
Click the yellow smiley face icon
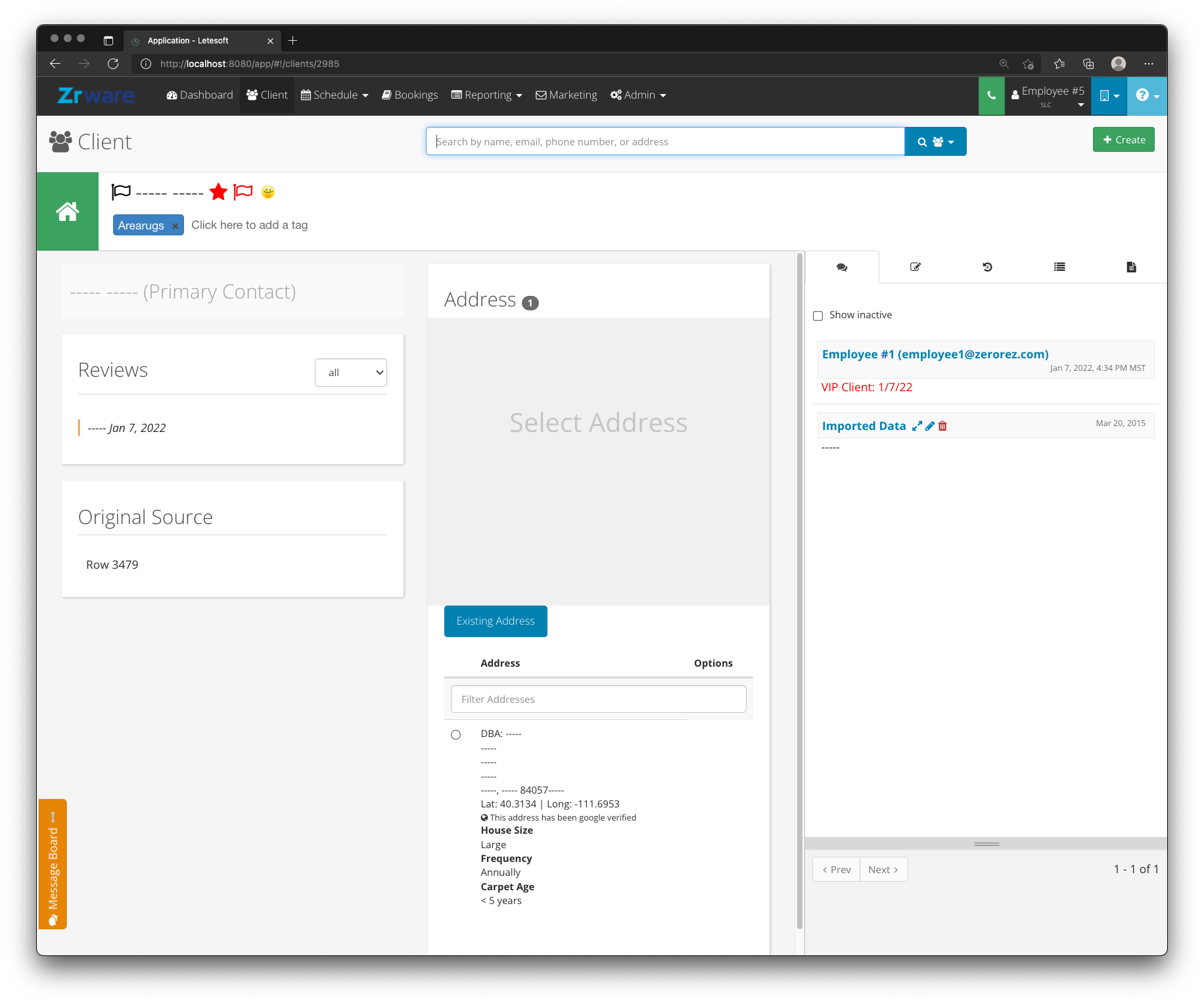pyautogui.click(x=268, y=192)
